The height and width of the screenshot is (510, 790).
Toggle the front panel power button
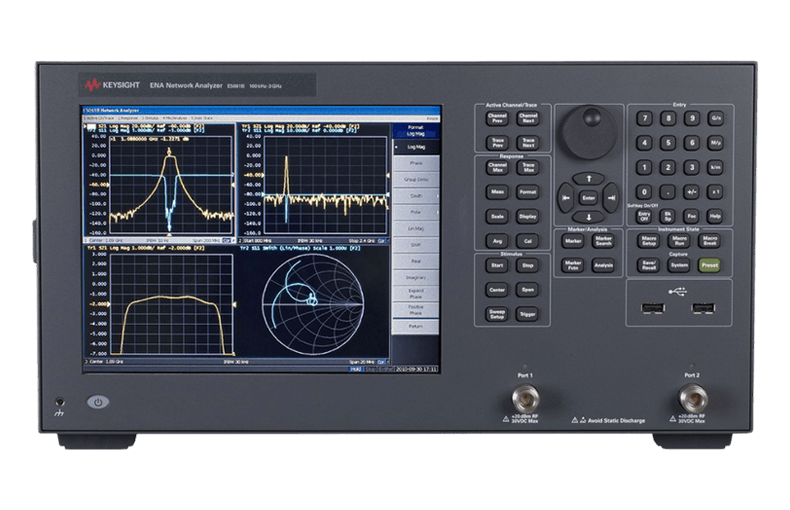pyautogui.click(x=98, y=402)
